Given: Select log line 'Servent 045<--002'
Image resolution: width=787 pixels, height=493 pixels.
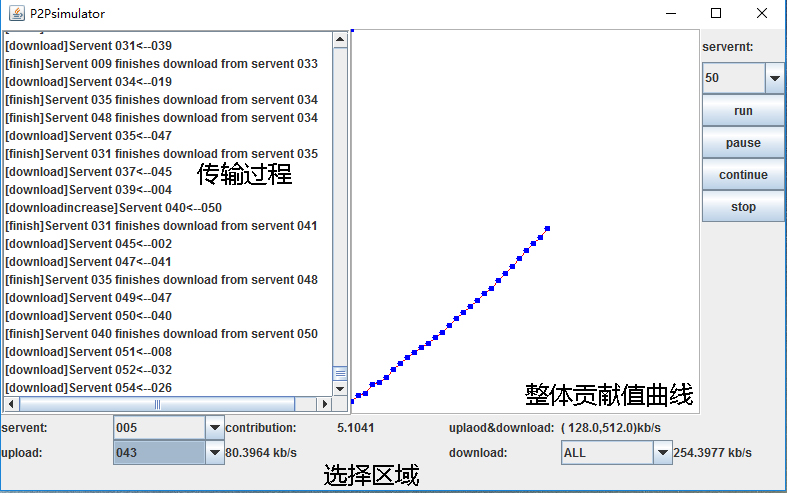Looking at the screenshot, I should (x=88, y=244).
